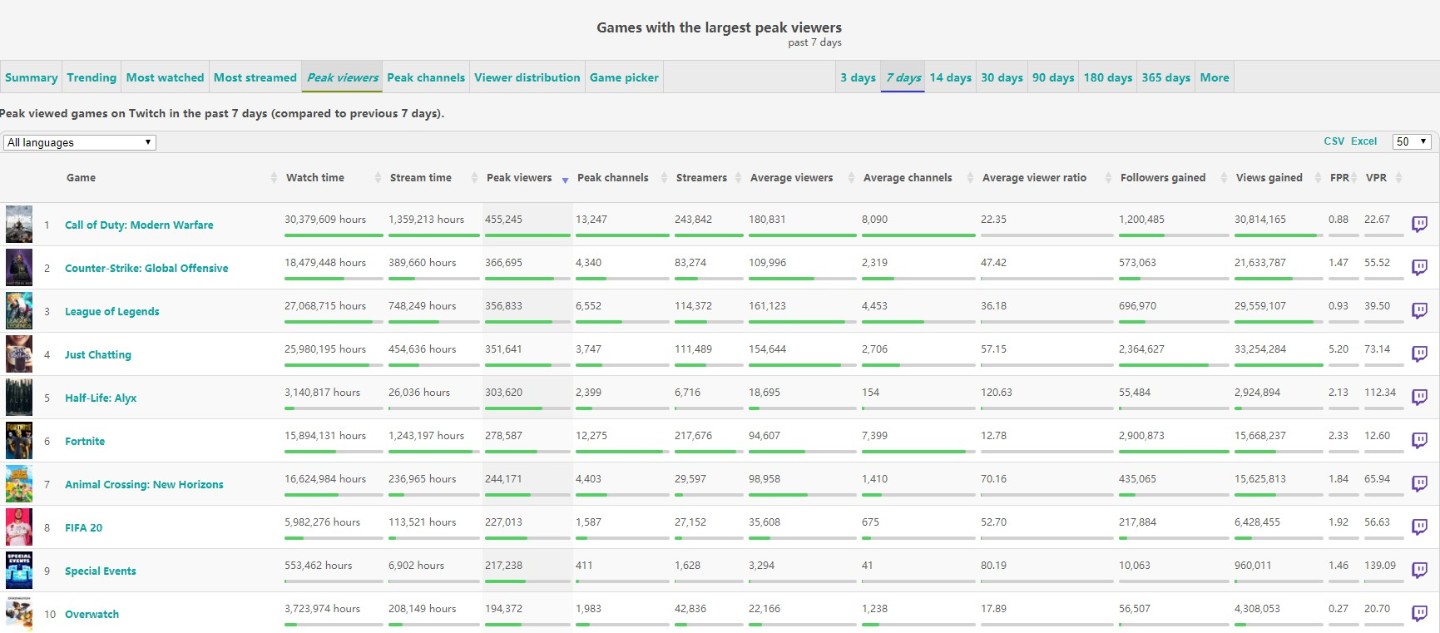Open the Fortnite game link

[85, 441]
